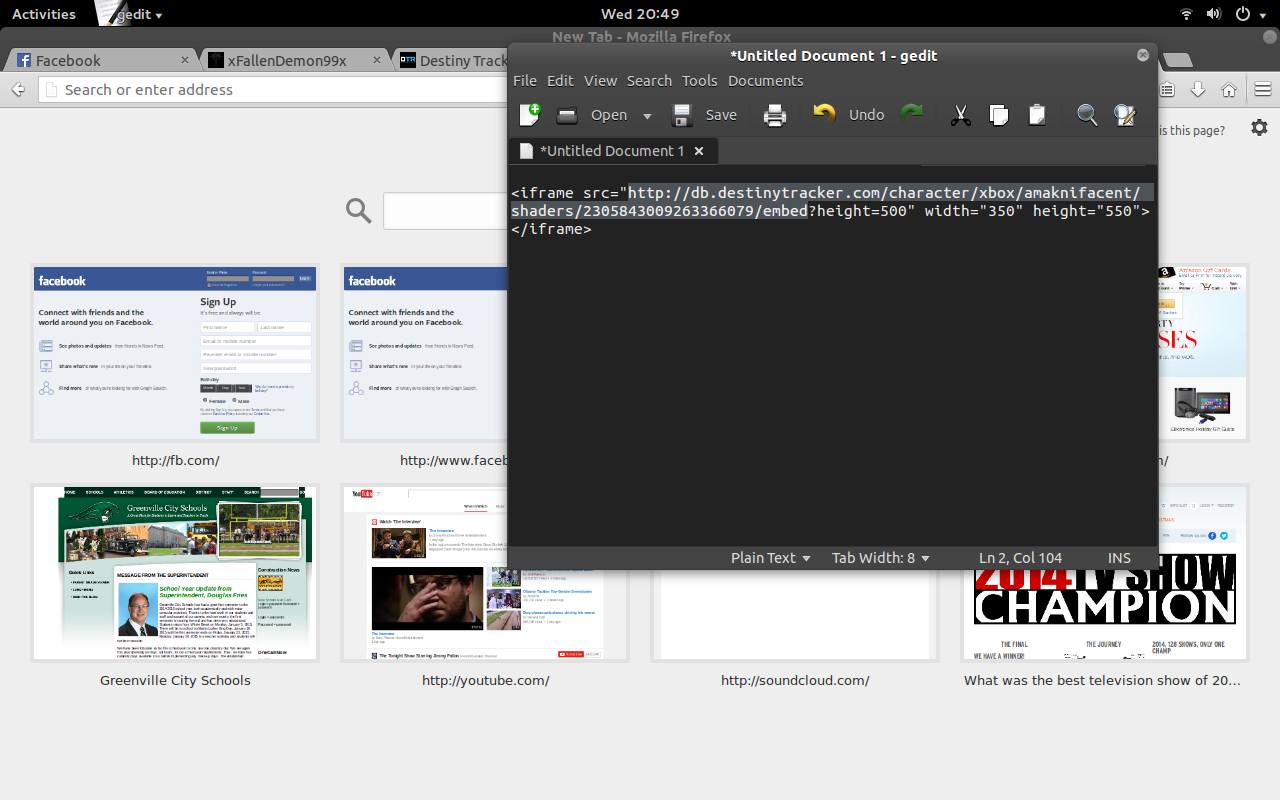Click the magnifier icon beside search field
Image resolution: width=1280 pixels, height=800 pixels.
coord(358,211)
